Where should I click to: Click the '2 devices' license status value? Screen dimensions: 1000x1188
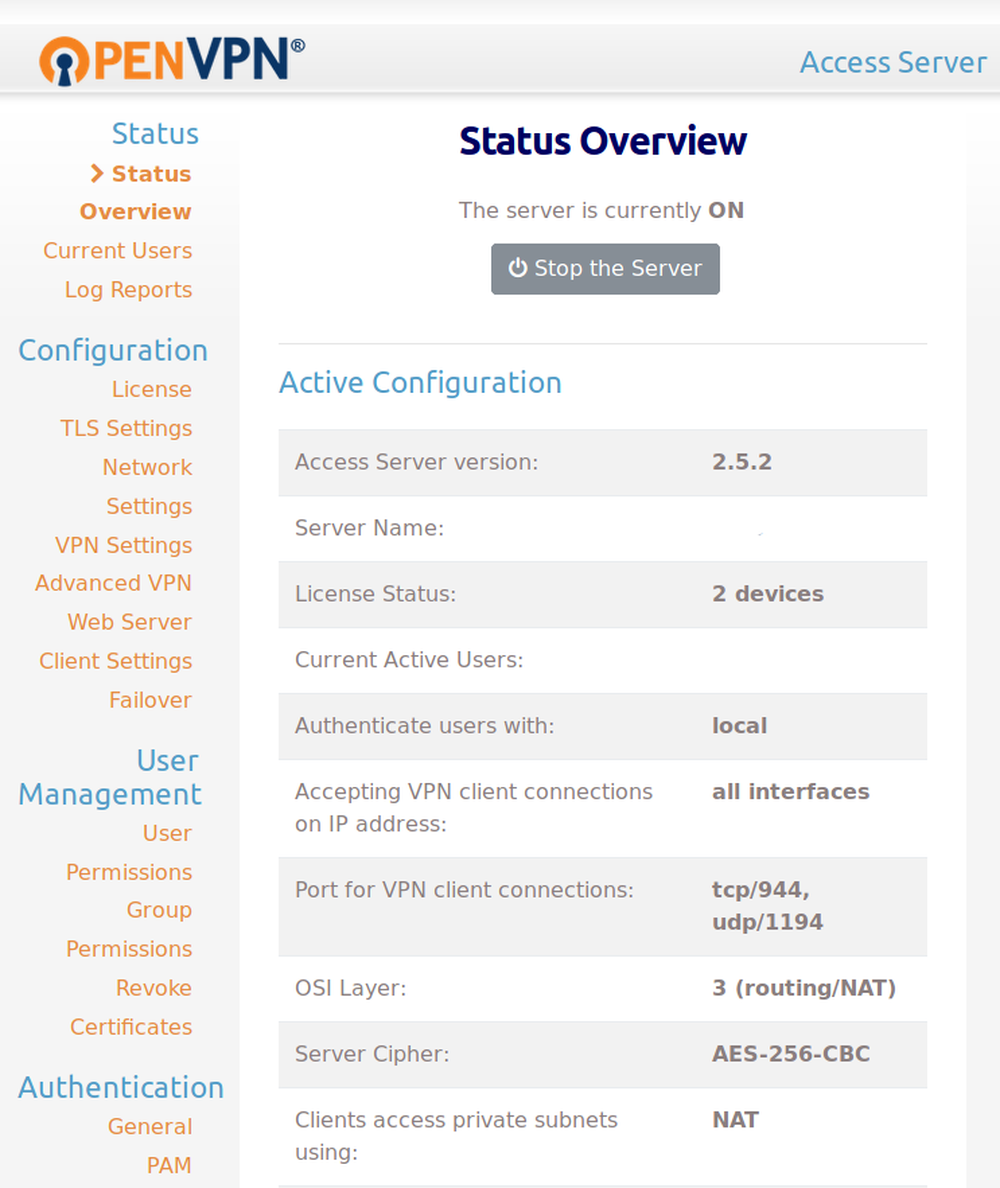click(x=767, y=594)
